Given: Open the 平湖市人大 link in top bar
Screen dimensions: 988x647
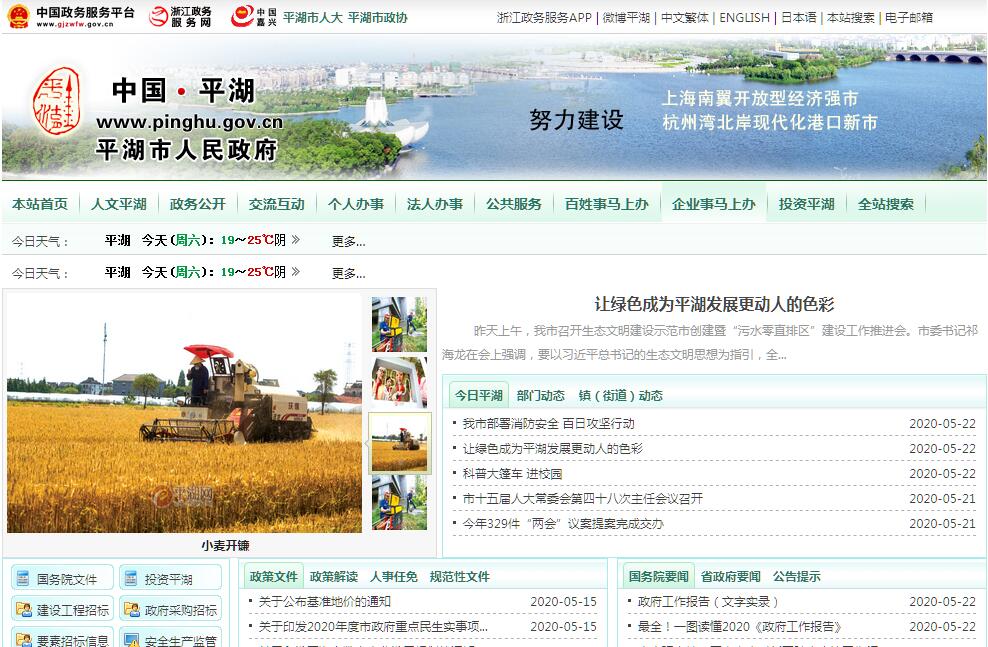Looking at the screenshot, I should click(x=312, y=18).
